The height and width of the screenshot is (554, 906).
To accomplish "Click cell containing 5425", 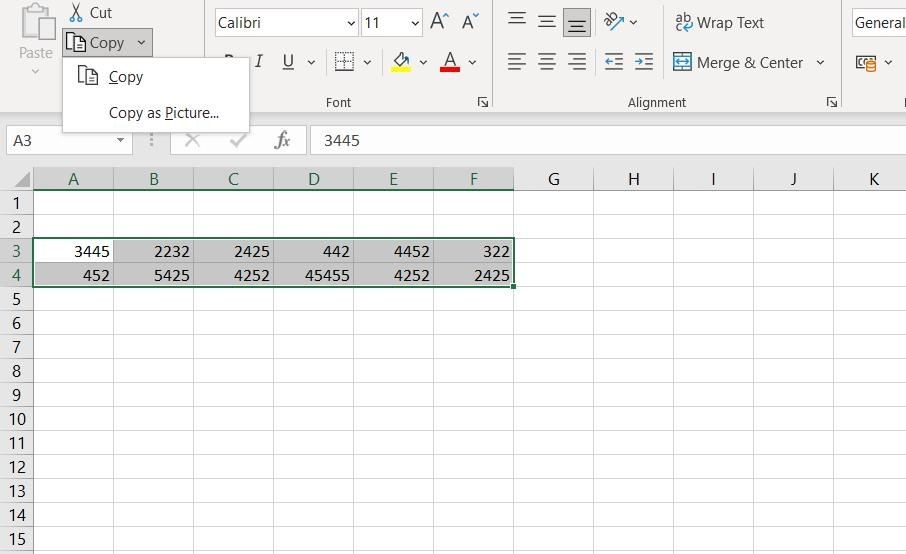I will coord(154,275).
